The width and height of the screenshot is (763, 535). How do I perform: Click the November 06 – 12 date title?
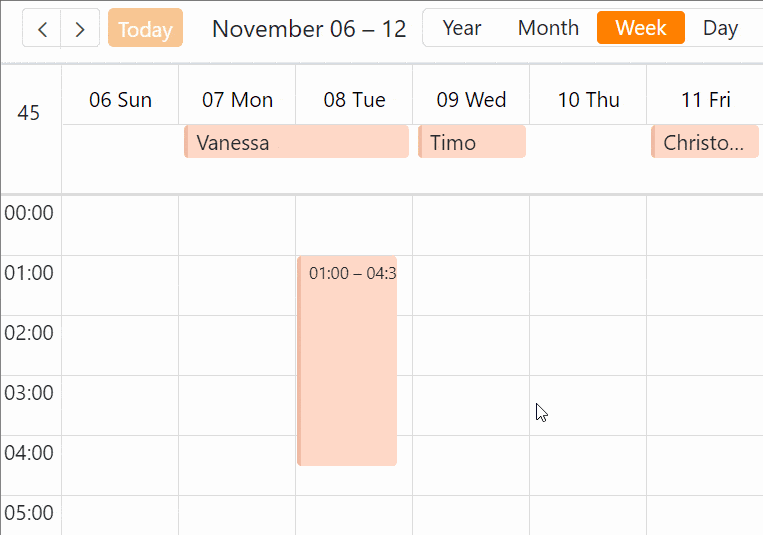click(309, 29)
